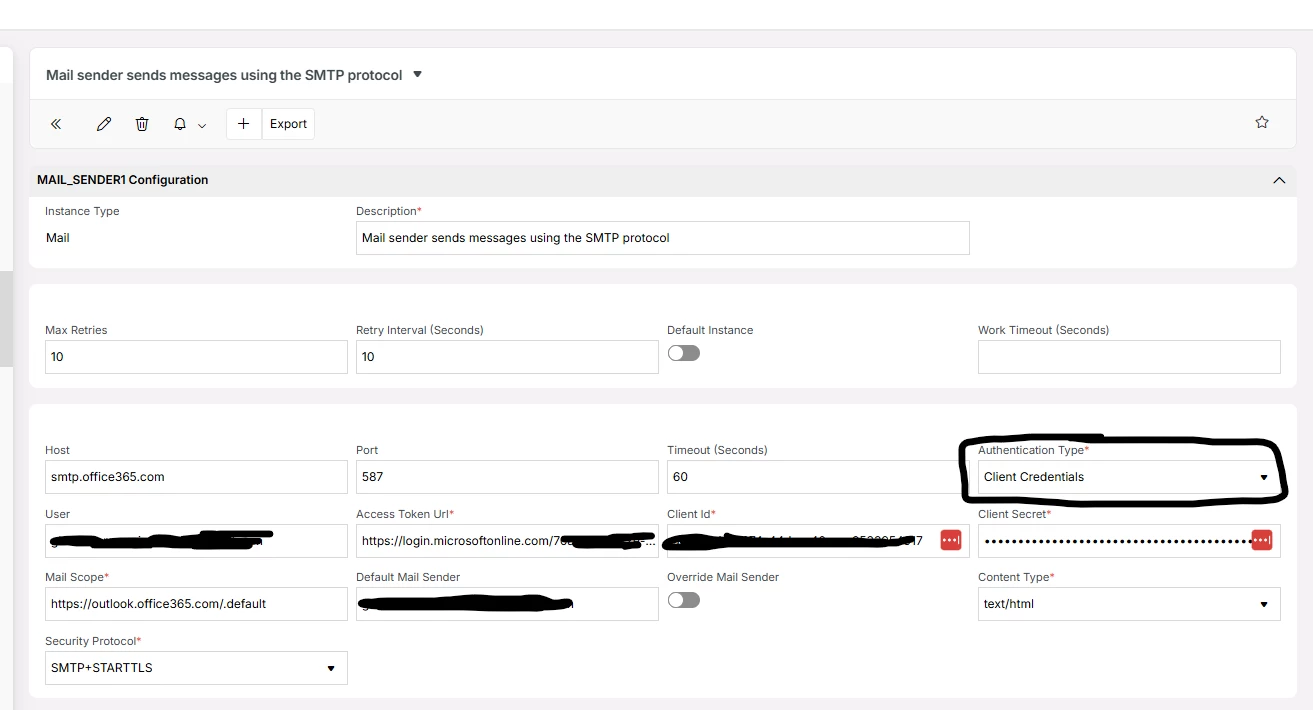The height and width of the screenshot is (710, 1313).
Task: Toggle the Default Instance switch
Action: coord(684,353)
